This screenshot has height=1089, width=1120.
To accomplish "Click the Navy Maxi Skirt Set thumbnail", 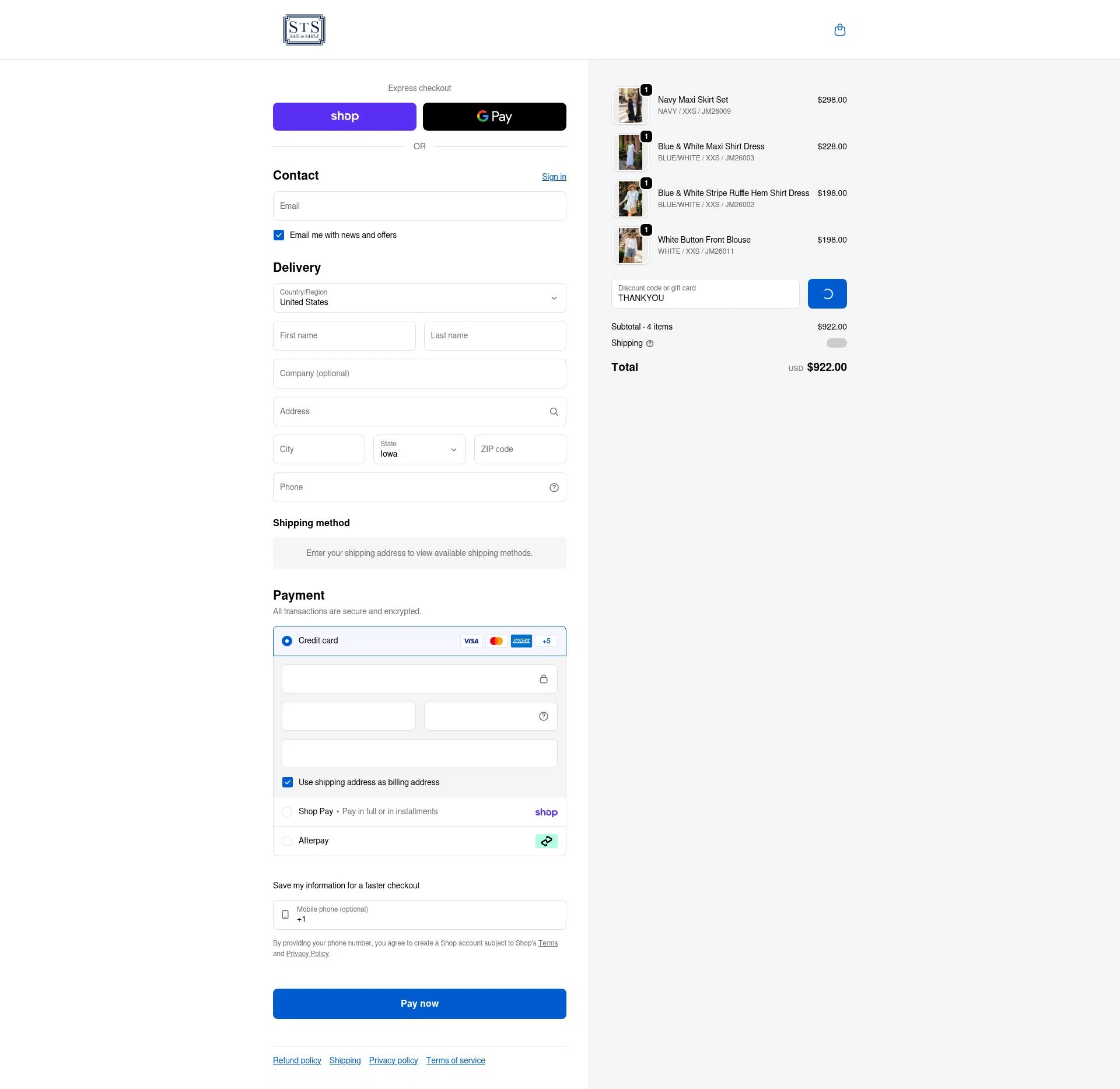I will coord(630,106).
